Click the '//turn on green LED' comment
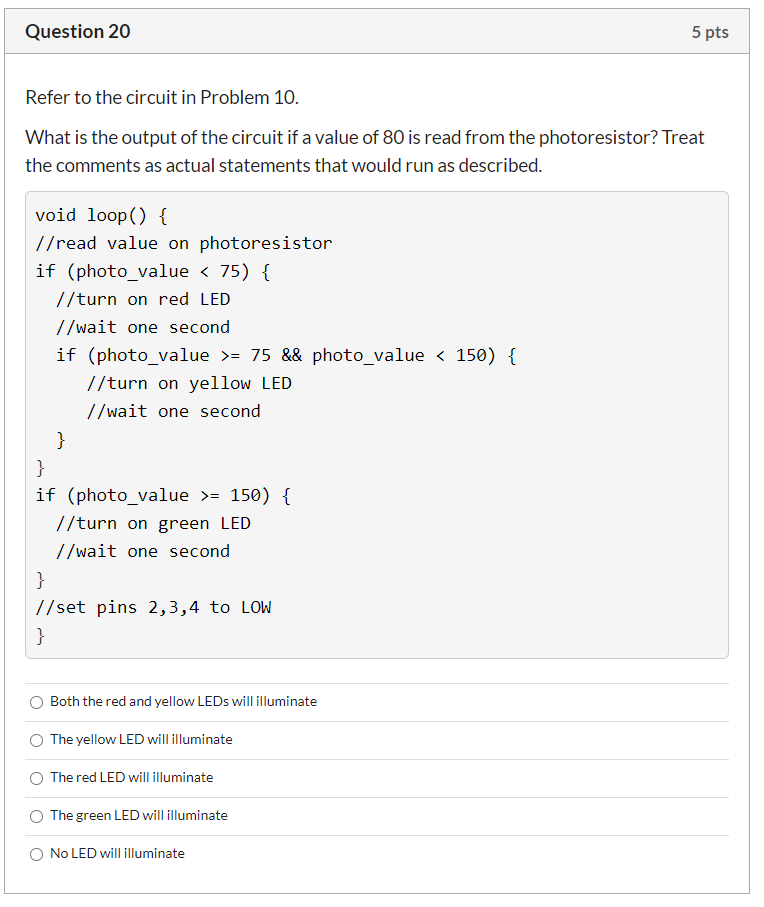The width and height of the screenshot is (764, 907). click(153, 523)
